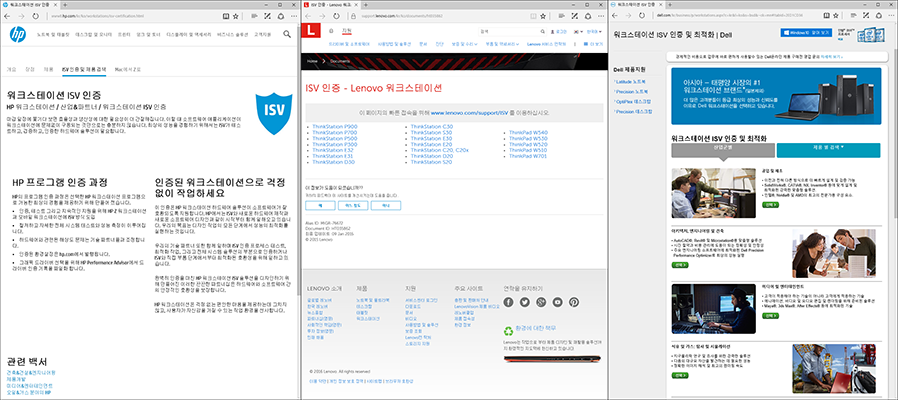Click Lenovo 로그인 link

560,32
